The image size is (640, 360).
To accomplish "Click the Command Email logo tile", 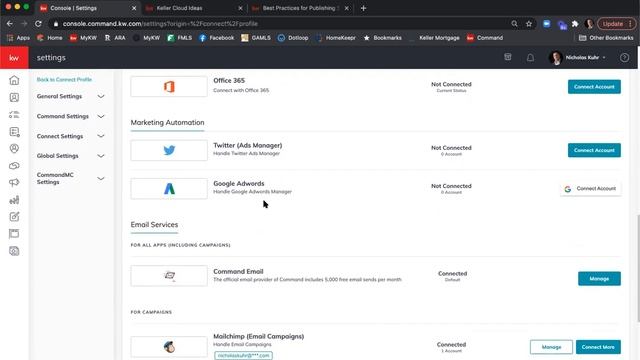I will 169,276.
